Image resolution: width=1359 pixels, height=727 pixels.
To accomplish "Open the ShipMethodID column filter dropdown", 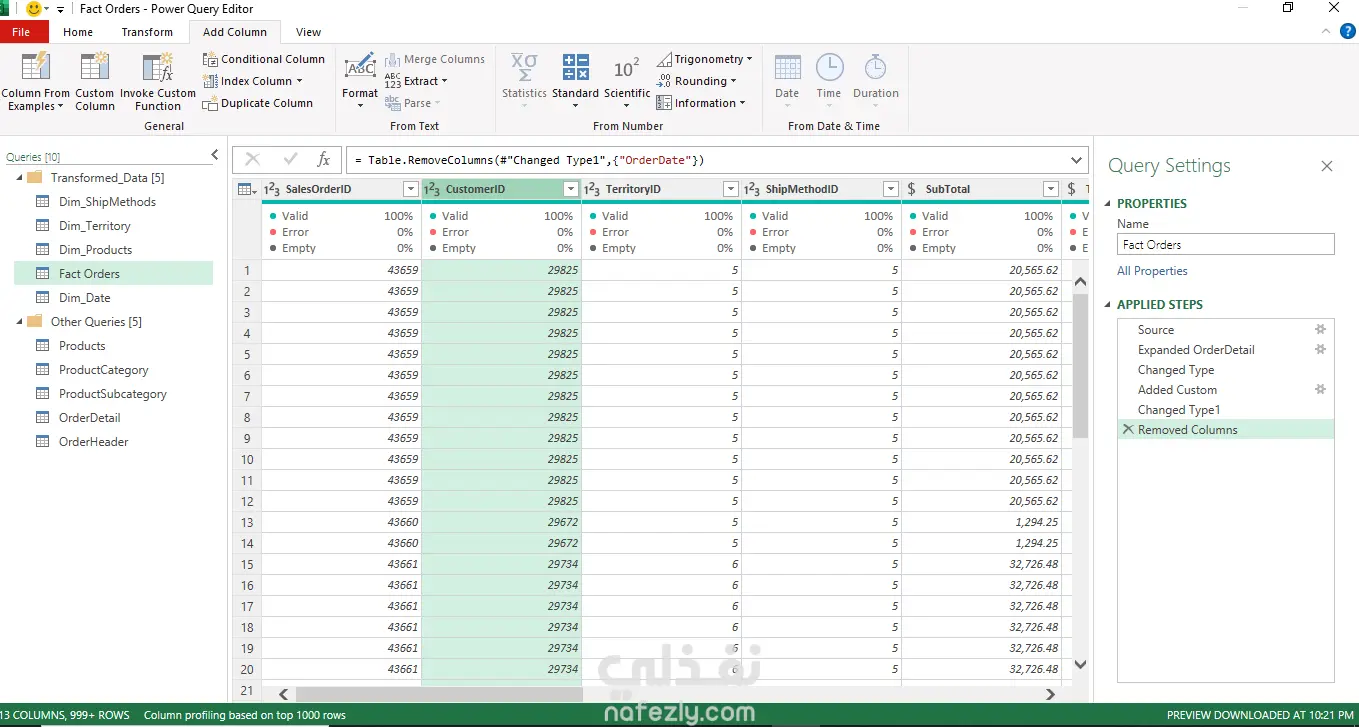I will coord(891,189).
